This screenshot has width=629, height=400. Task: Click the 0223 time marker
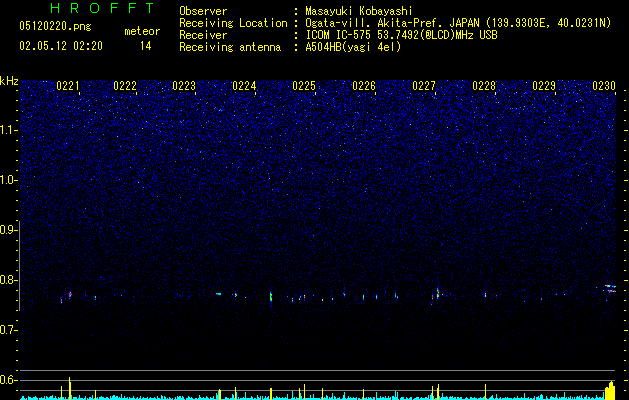click(184, 86)
